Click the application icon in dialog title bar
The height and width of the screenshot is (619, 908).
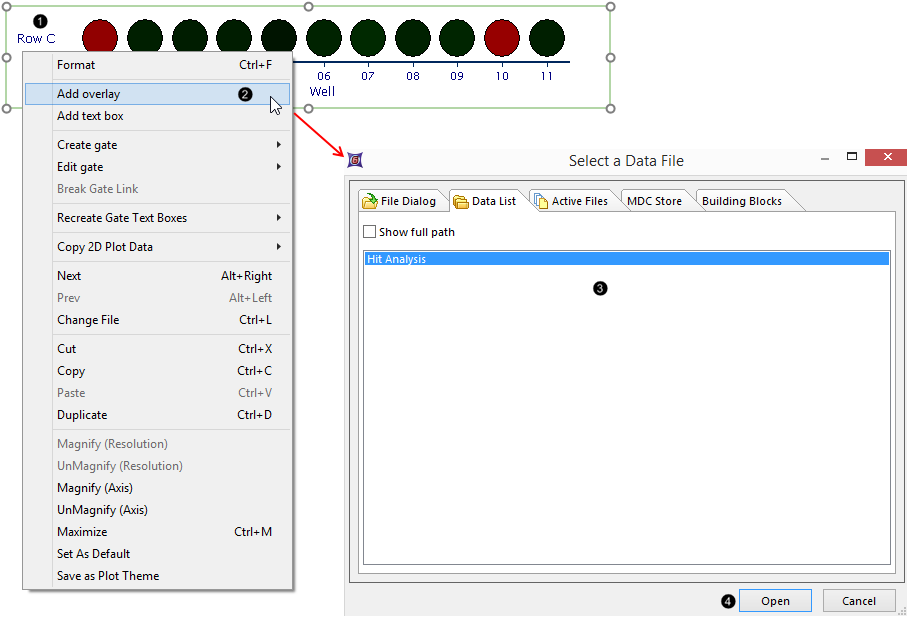355,160
